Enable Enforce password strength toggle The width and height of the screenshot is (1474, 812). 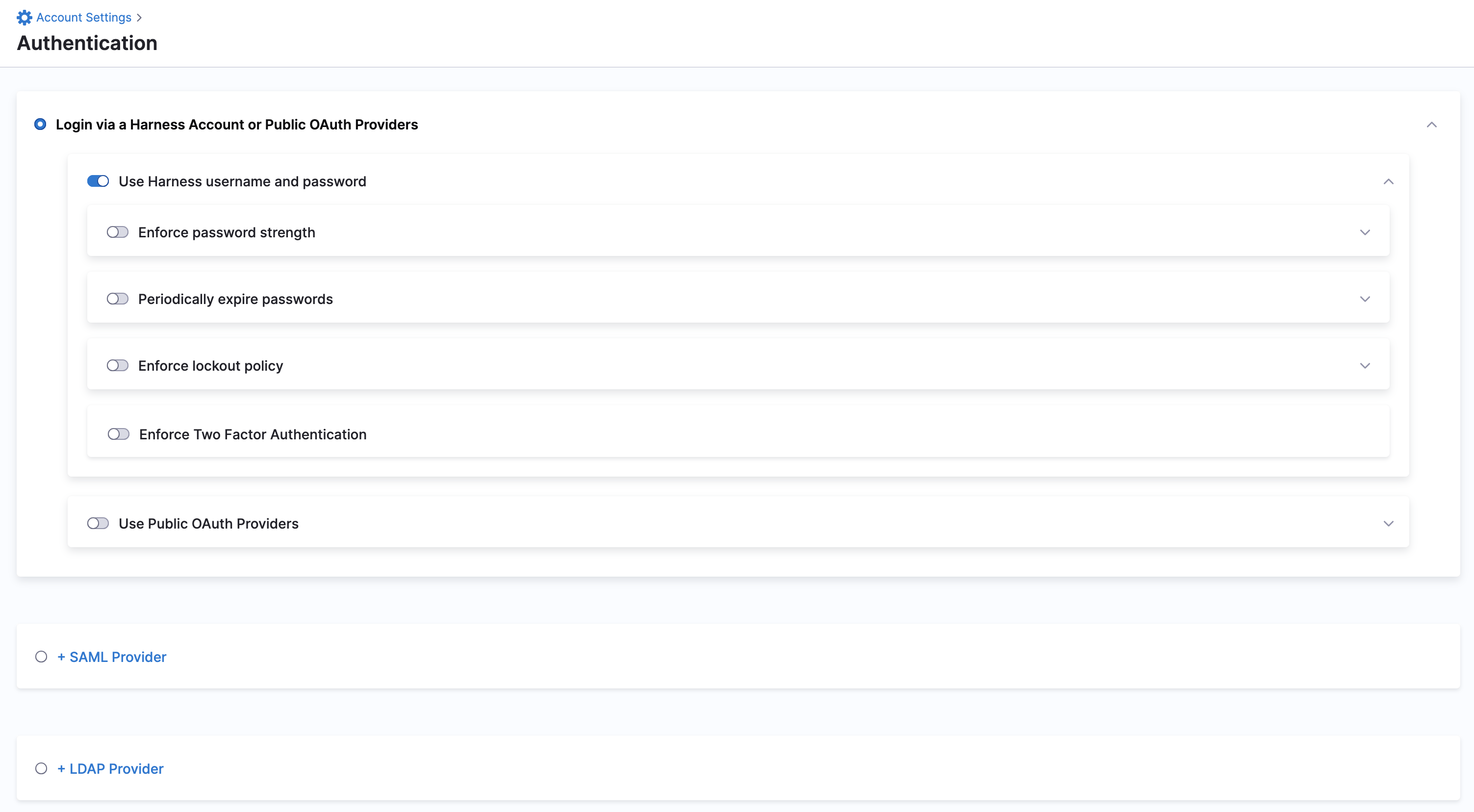click(x=117, y=232)
